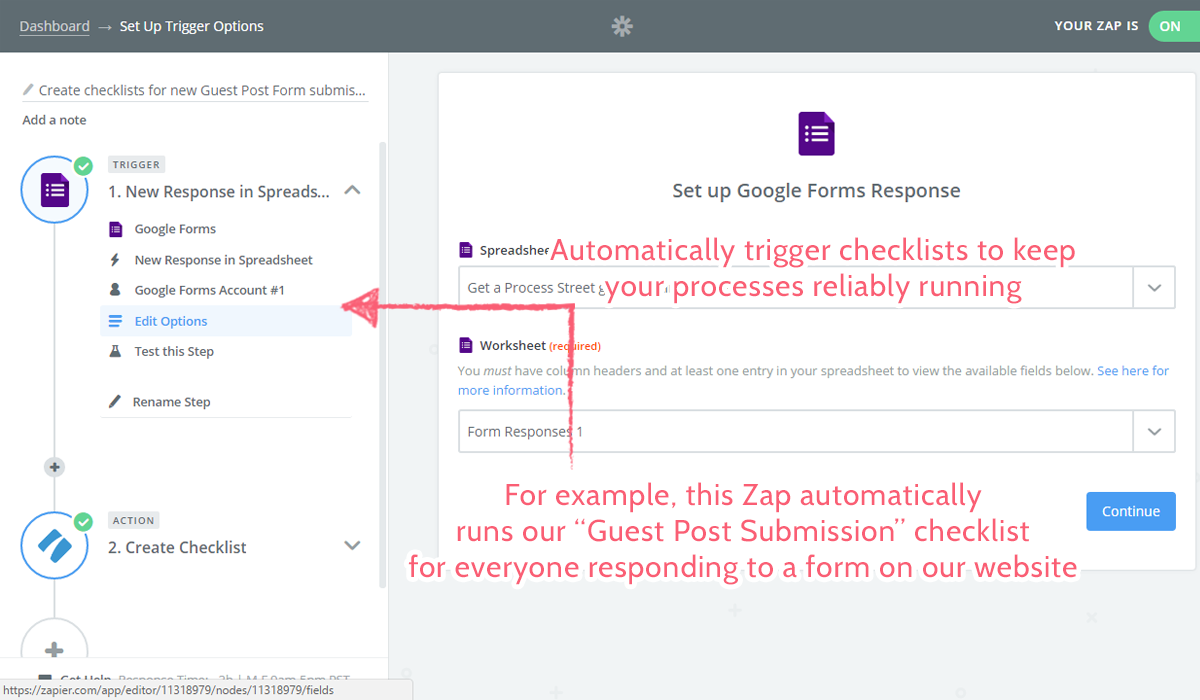Click the TRIGGER label badge

[136, 165]
